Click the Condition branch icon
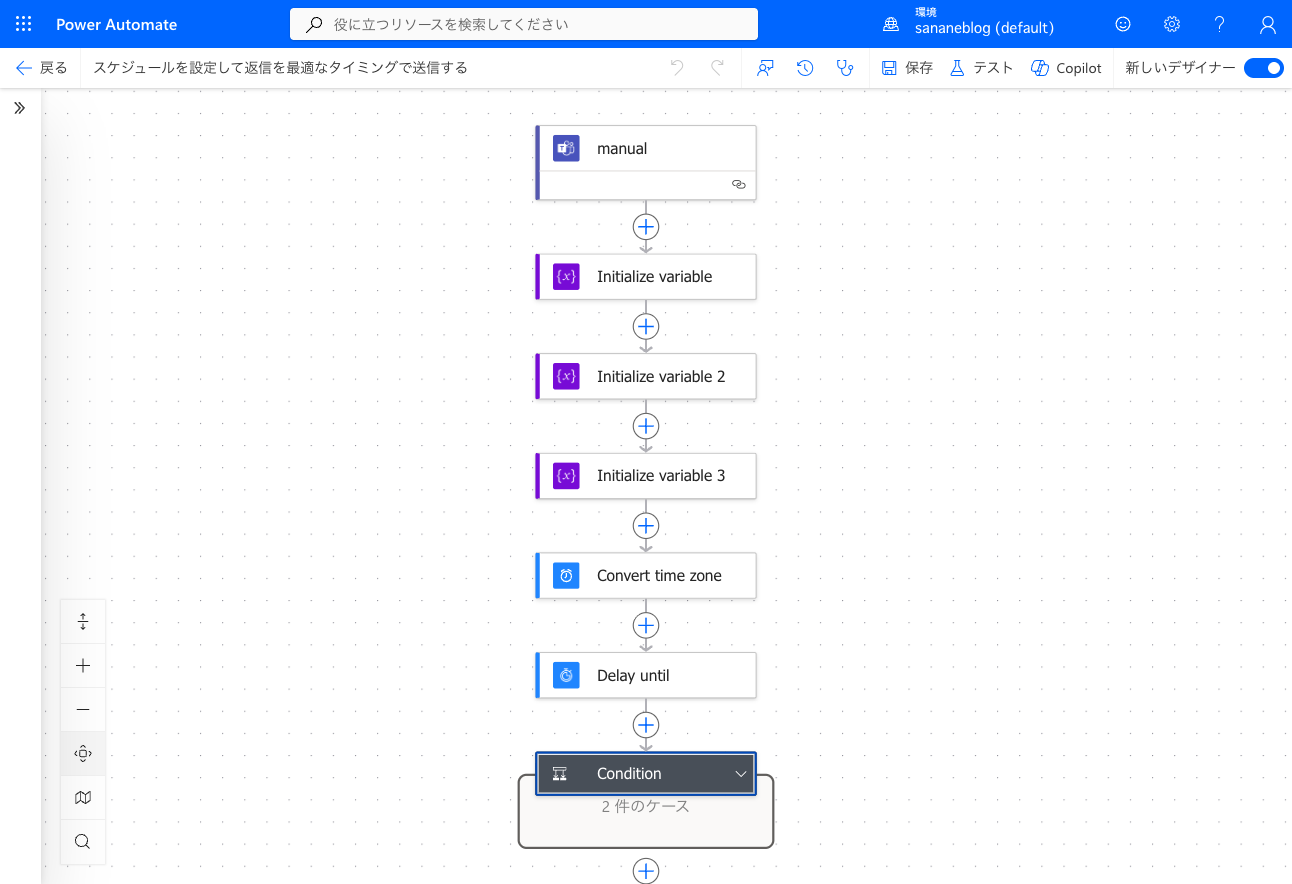Screen dimensions: 1292x884 560,774
